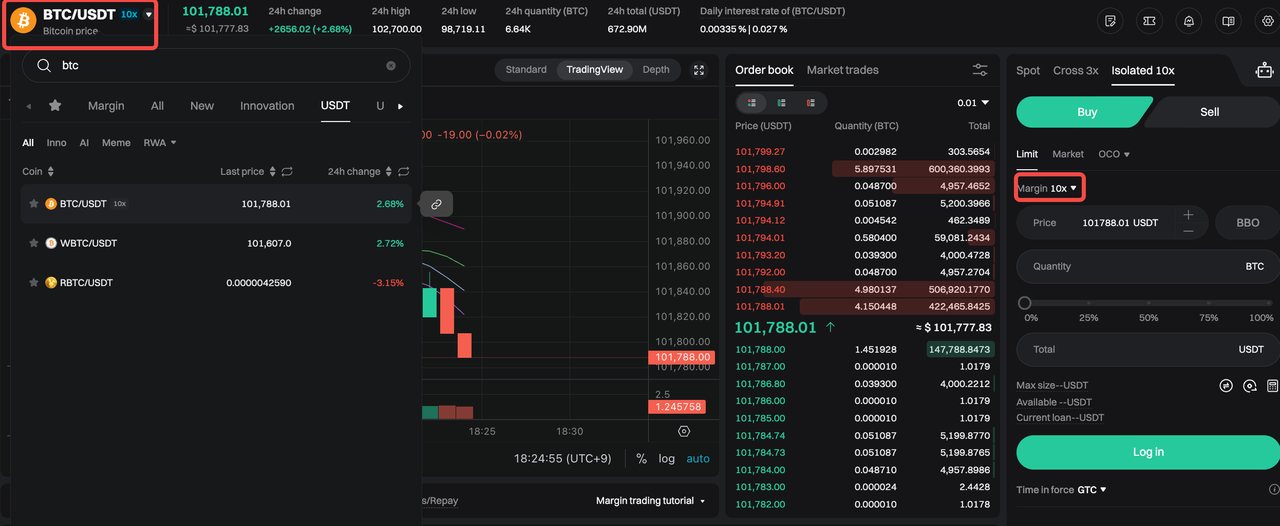Open Margin trading tutorial dropdown
This screenshot has height=526, width=1280.
(651, 501)
